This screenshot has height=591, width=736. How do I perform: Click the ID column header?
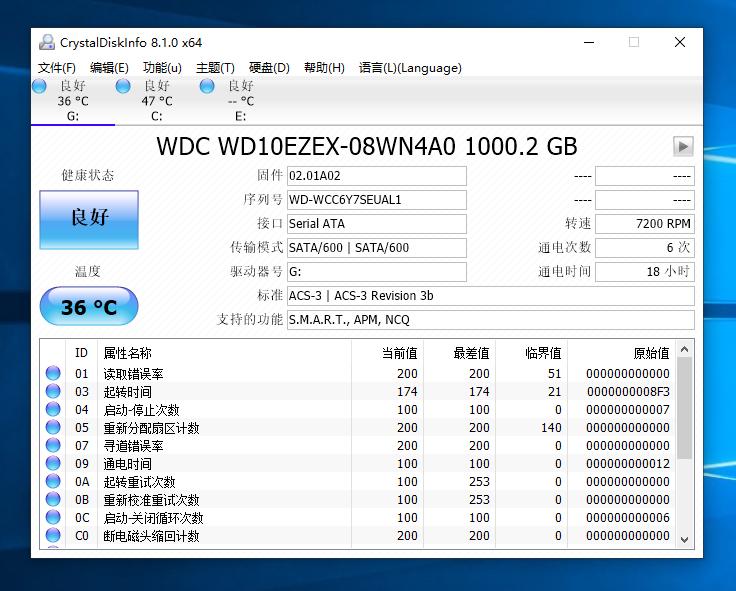81,353
